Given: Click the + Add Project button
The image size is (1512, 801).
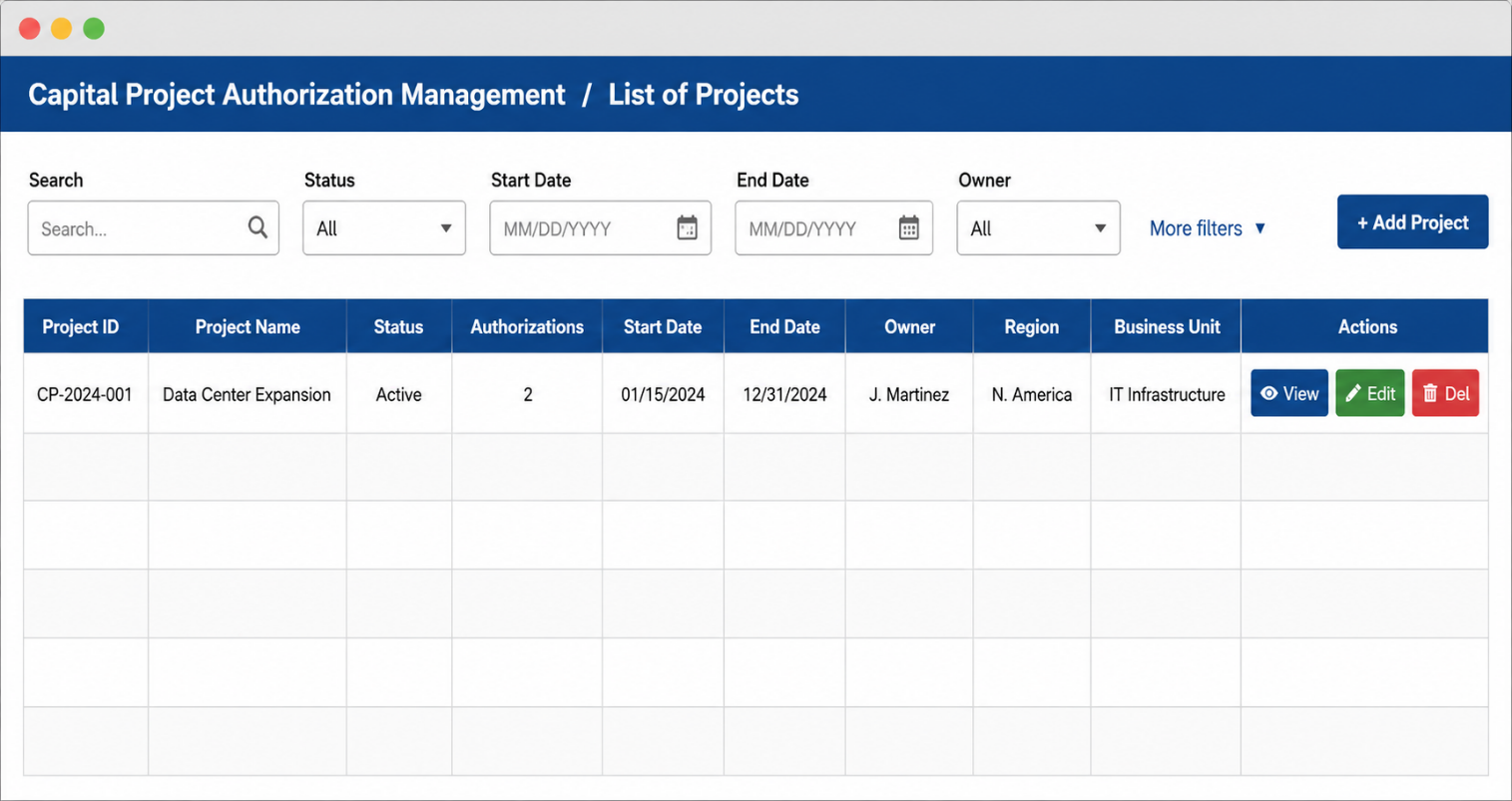Looking at the screenshot, I should point(1412,221).
